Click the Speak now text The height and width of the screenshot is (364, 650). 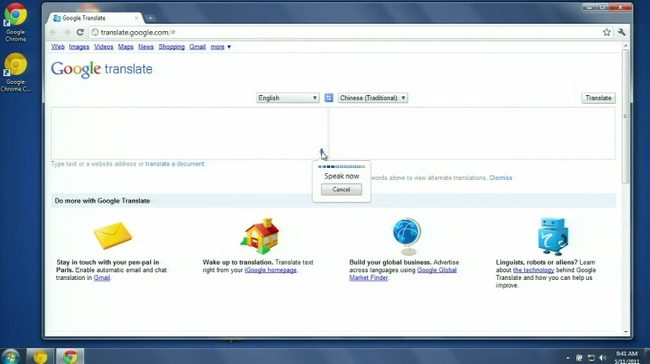pos(342,176)
